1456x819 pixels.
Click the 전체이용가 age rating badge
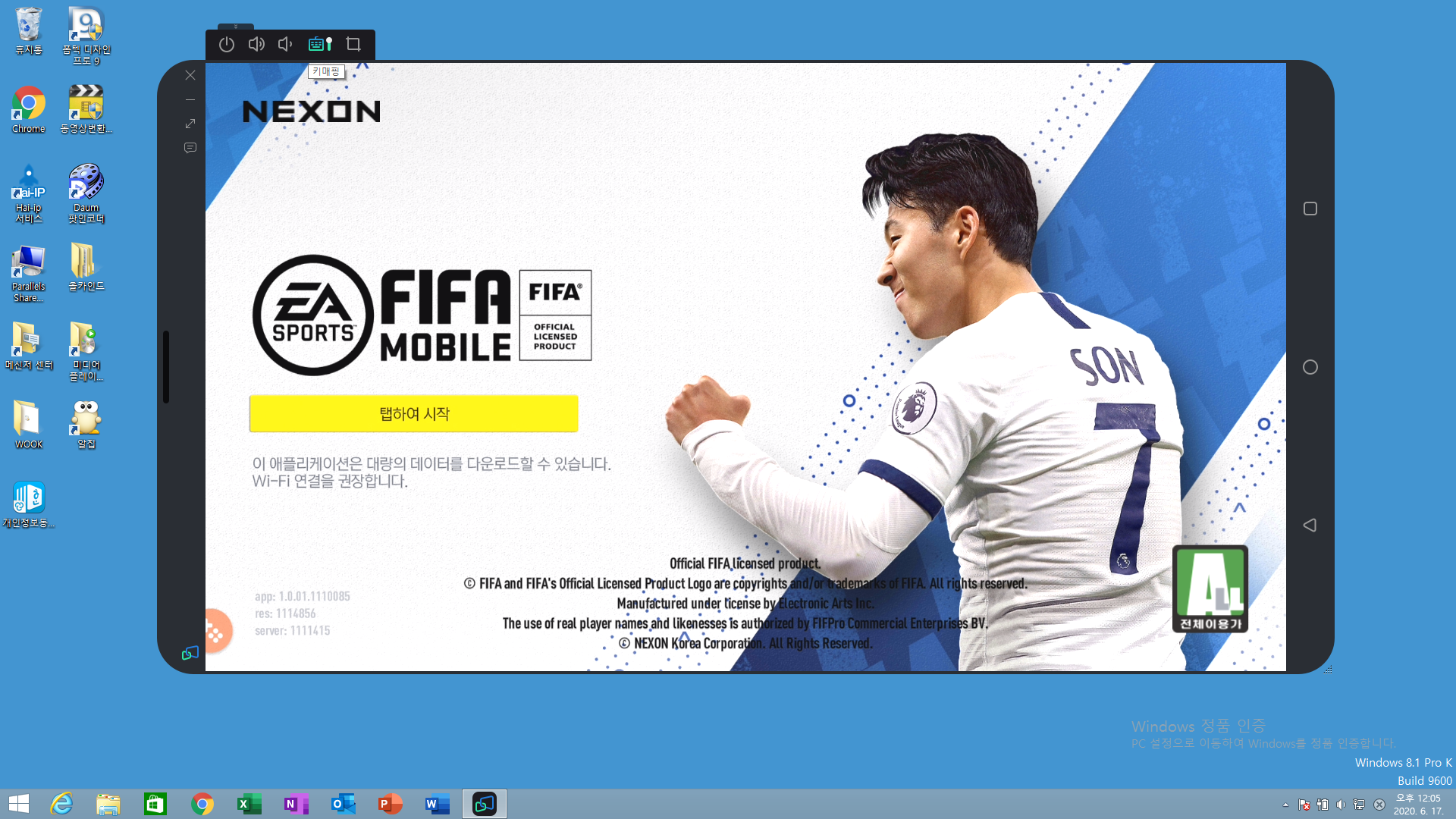(x=1210, y=589)
